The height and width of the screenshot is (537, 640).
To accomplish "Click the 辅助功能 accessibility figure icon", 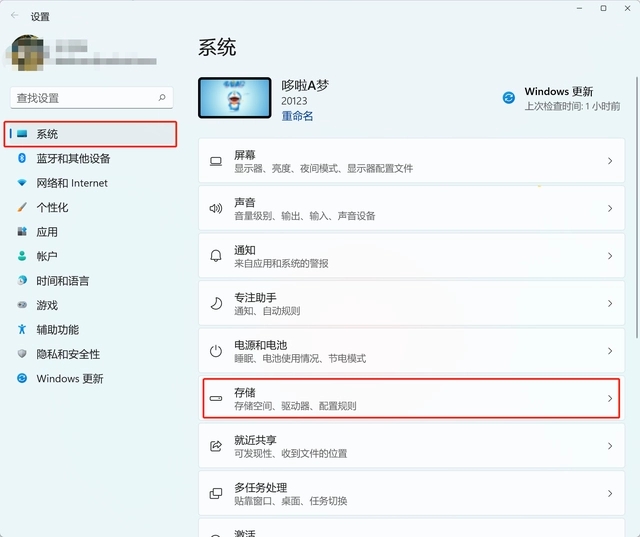I will click(22, 329).
